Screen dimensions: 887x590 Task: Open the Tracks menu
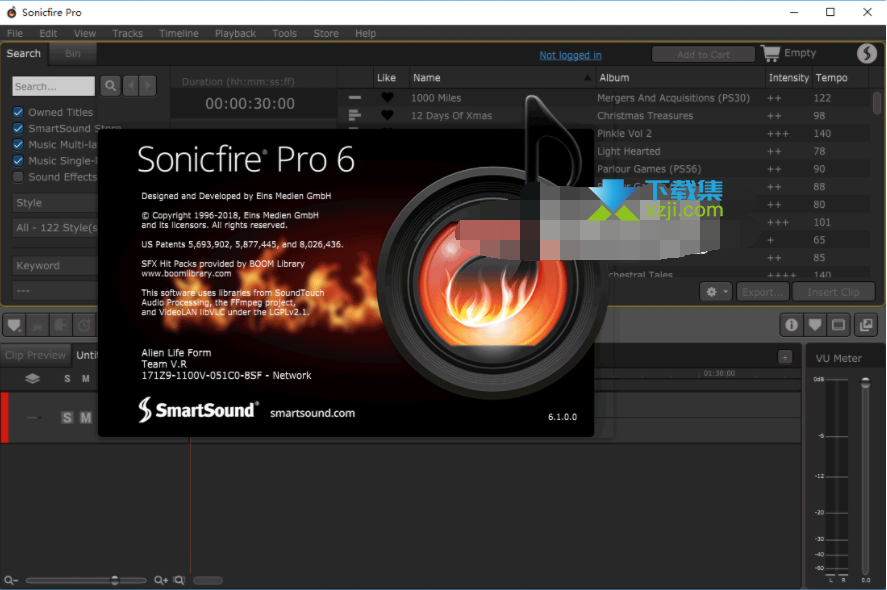pos(127,33)
